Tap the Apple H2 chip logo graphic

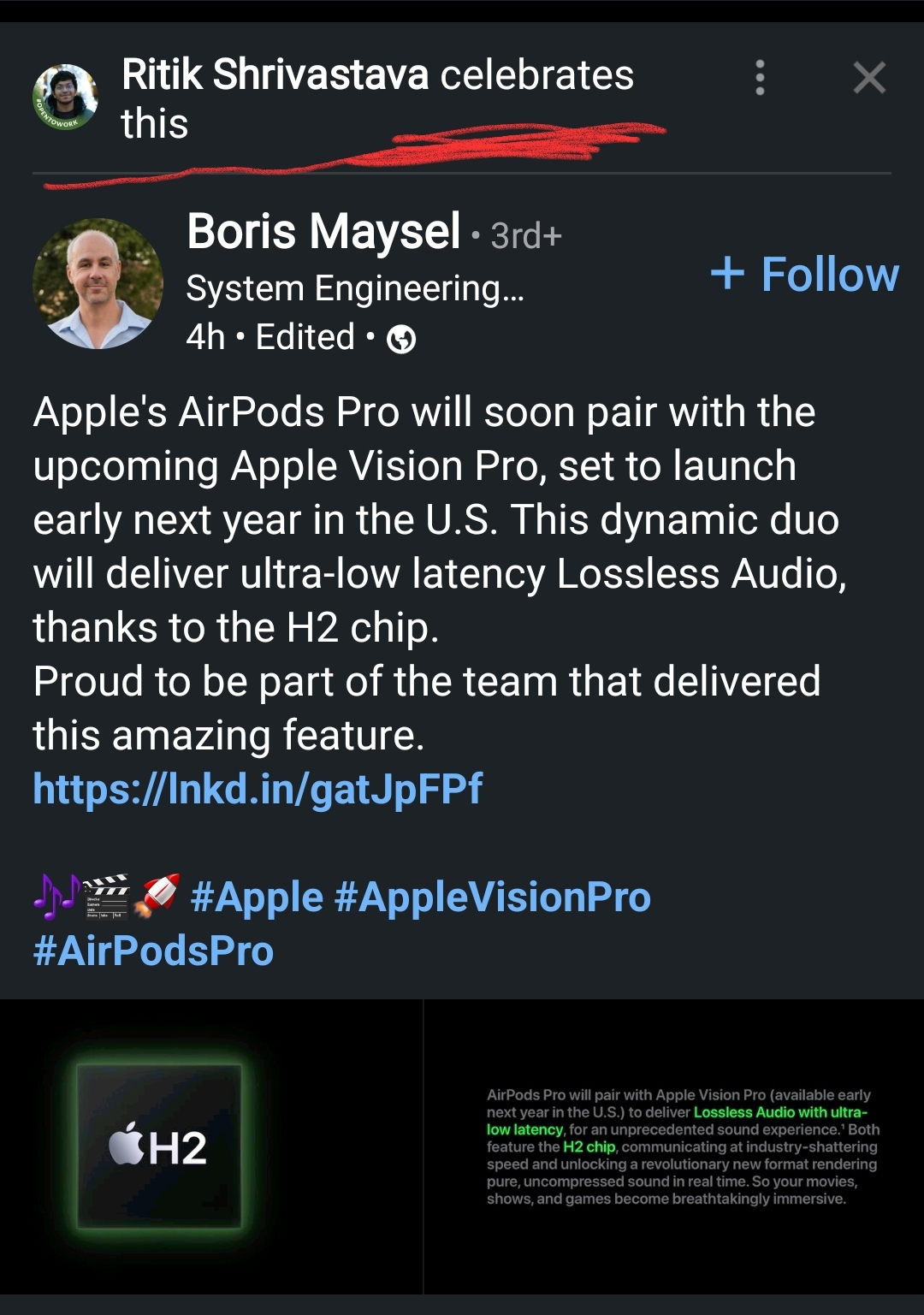[159, 1146]
